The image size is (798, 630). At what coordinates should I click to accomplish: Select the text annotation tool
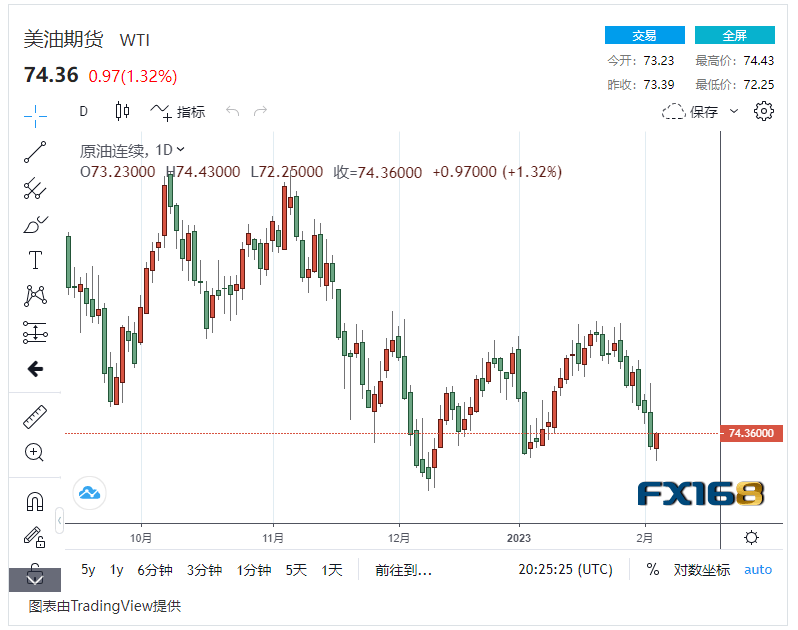[x=35, y=260]
